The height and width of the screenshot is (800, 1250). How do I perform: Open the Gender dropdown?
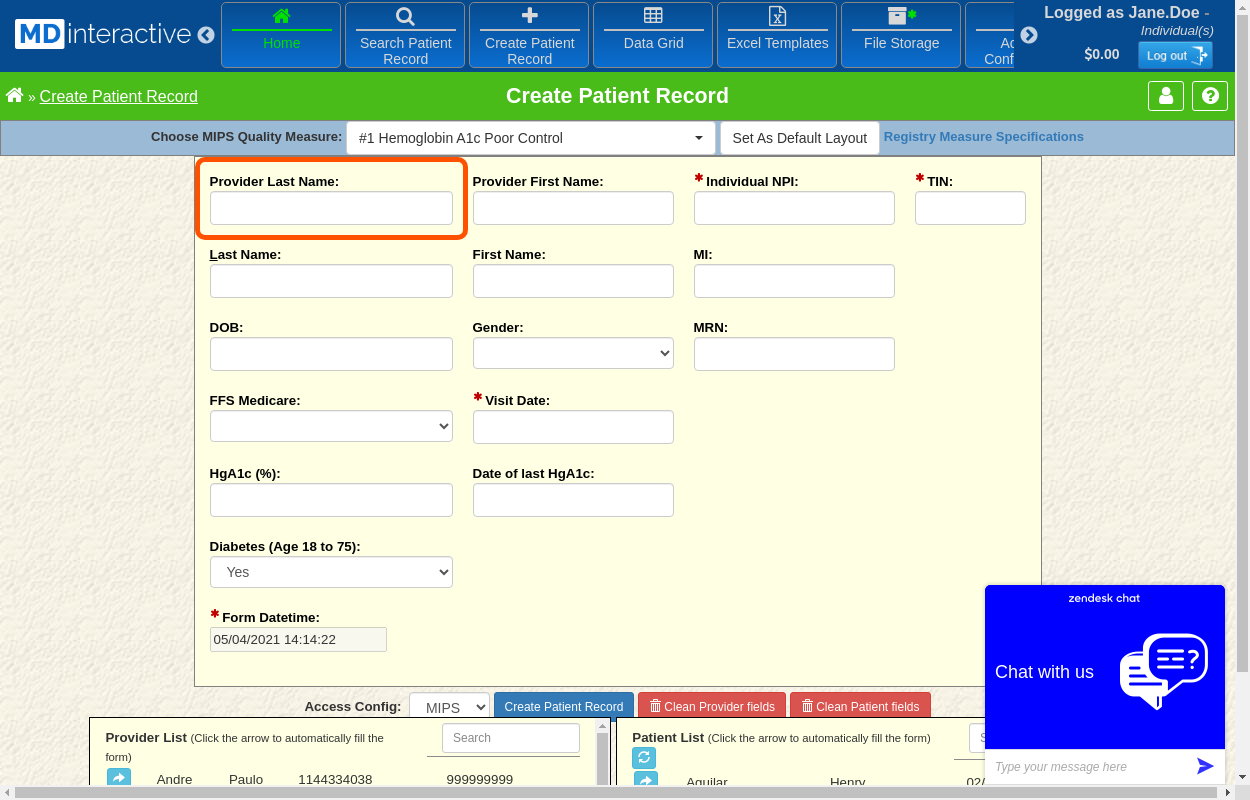573,353
